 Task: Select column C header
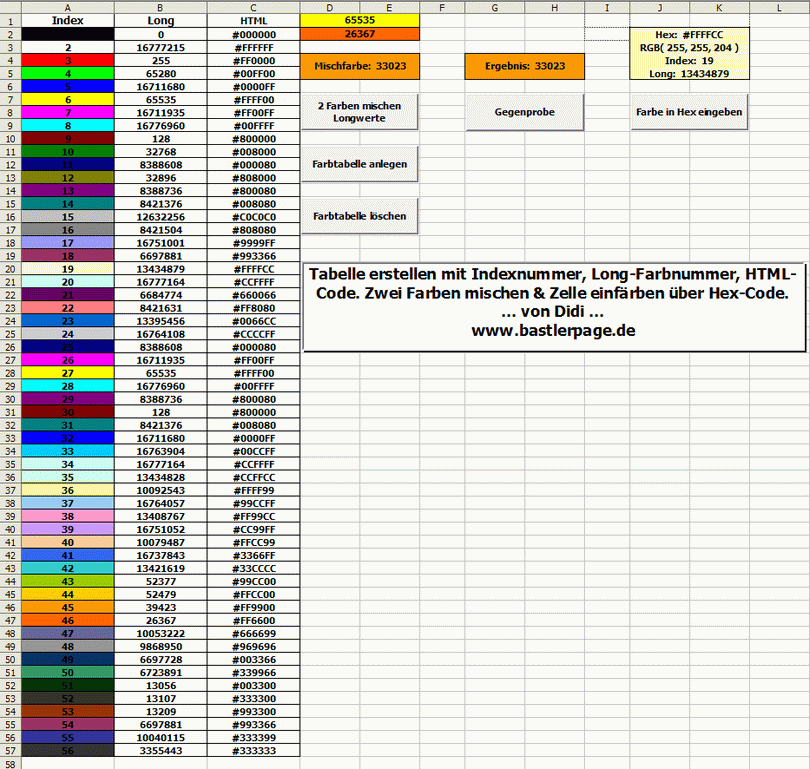click(x=254, y=7)
